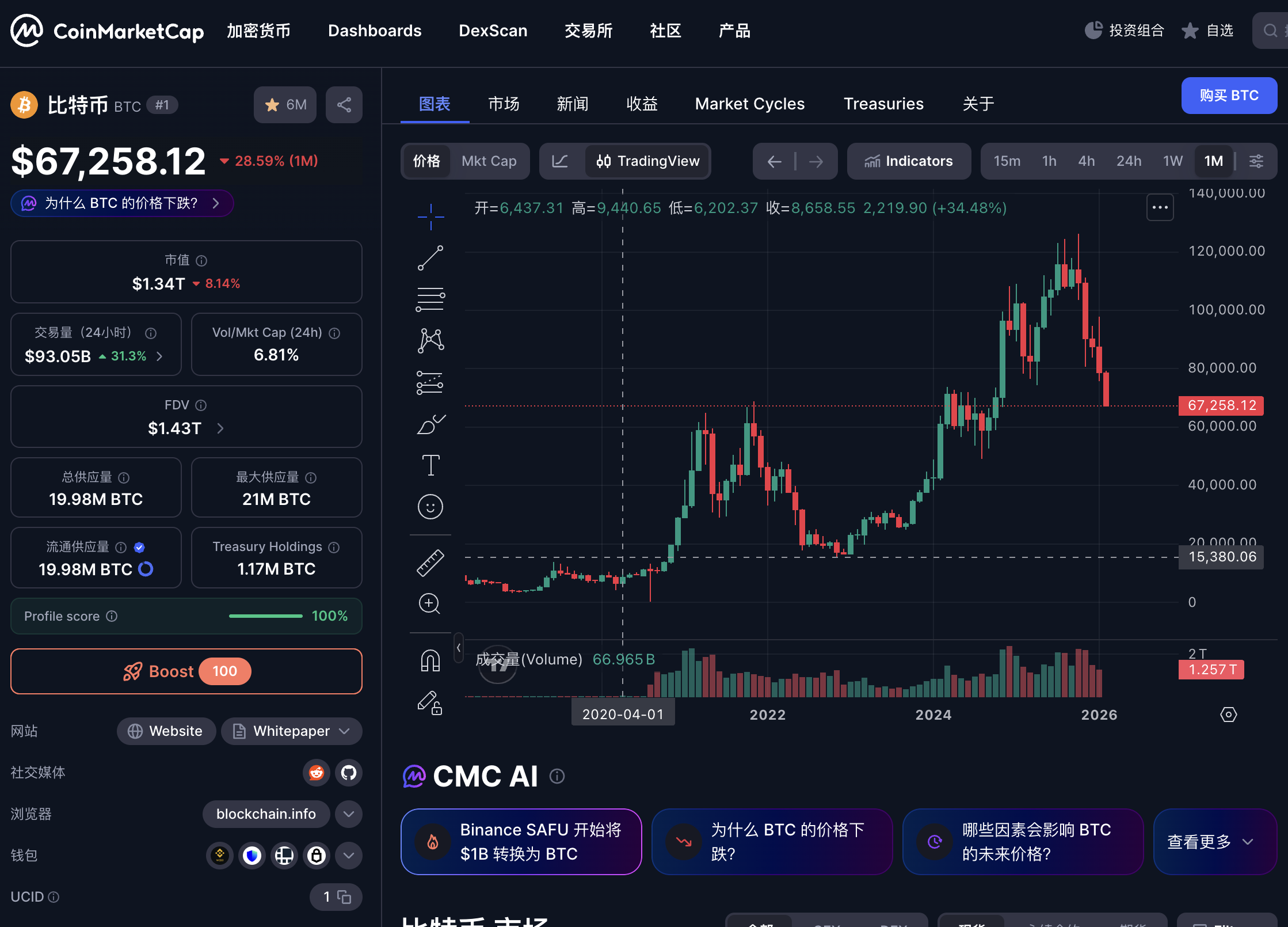
Task: Toggle the star watchlist button showing 6M
Action: pos(285,105)
